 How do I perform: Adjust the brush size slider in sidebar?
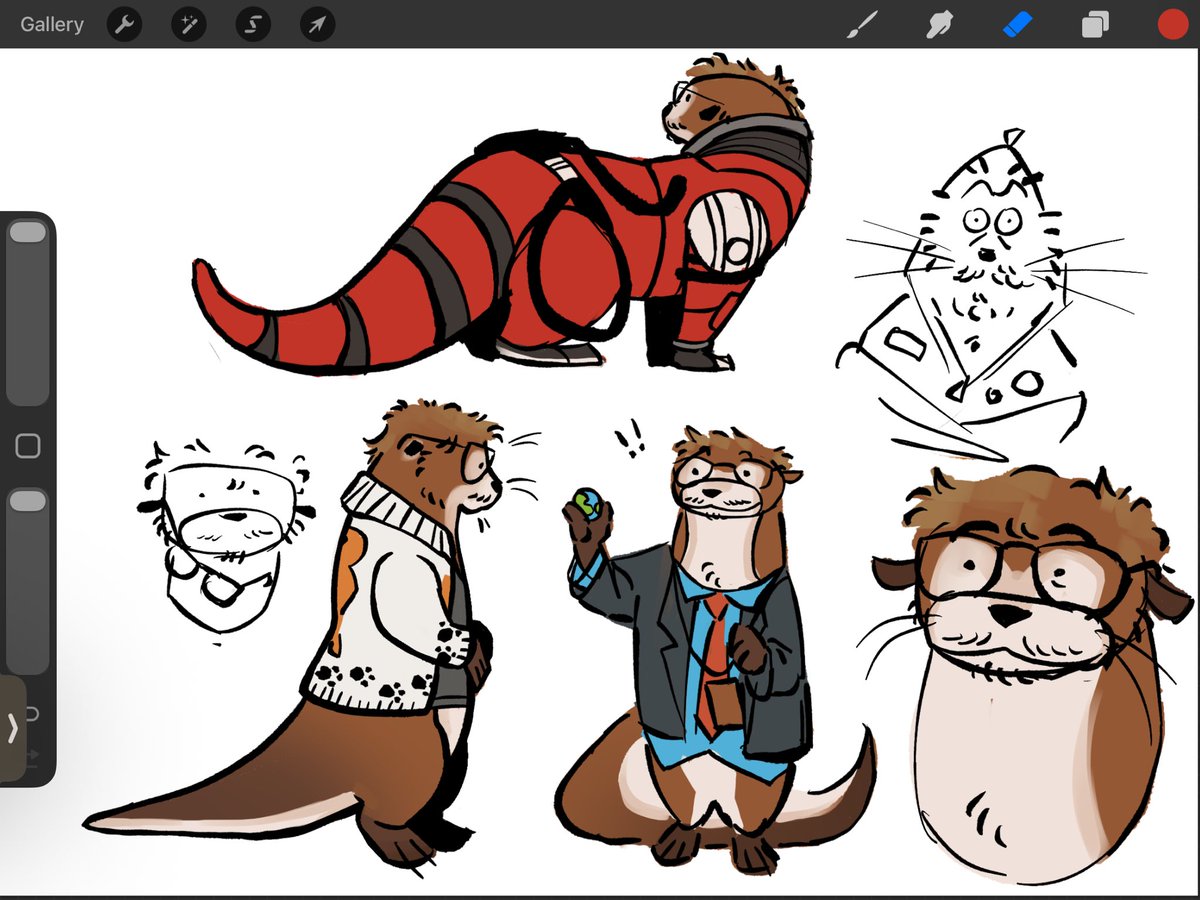(28, 313)
